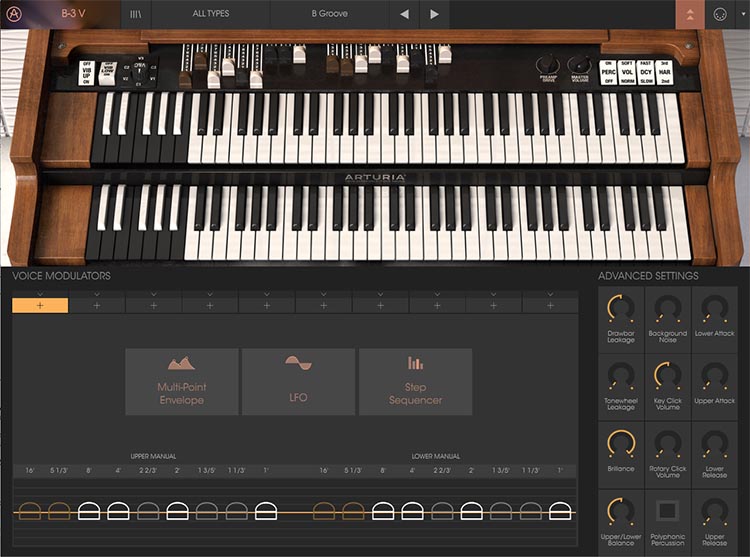Click the Upper Release knob
This screenshot has height=557, width=750.
(715, 512)
